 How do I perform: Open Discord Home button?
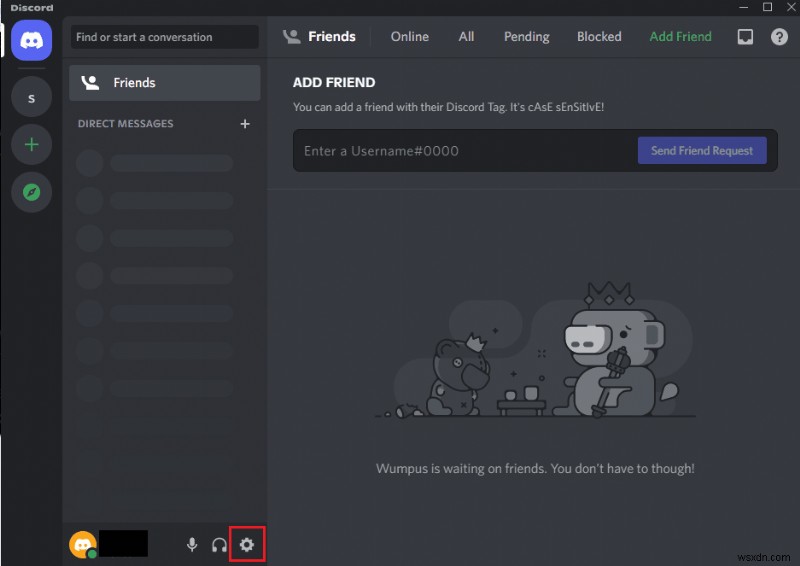[32, 40]
